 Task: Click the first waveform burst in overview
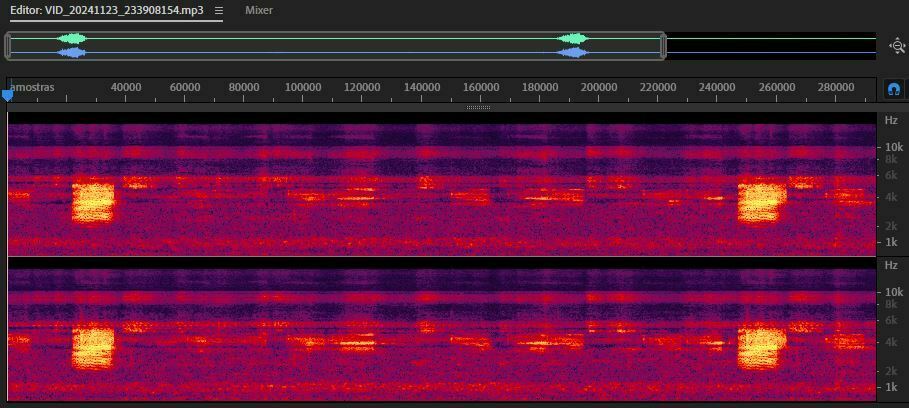[x=72, y=46]
